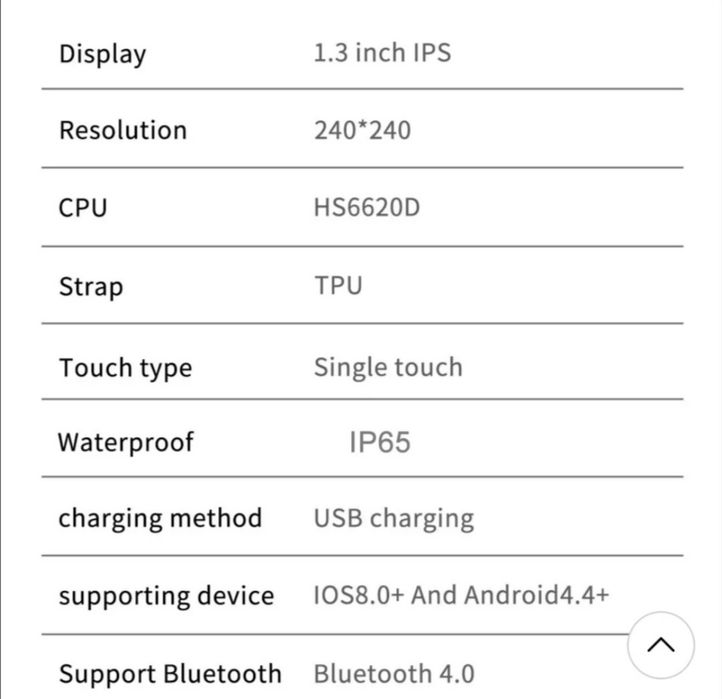The width and height of the screenshot is (722, 699).
Task: Click the CPU row label
Action: click(82, 208)
